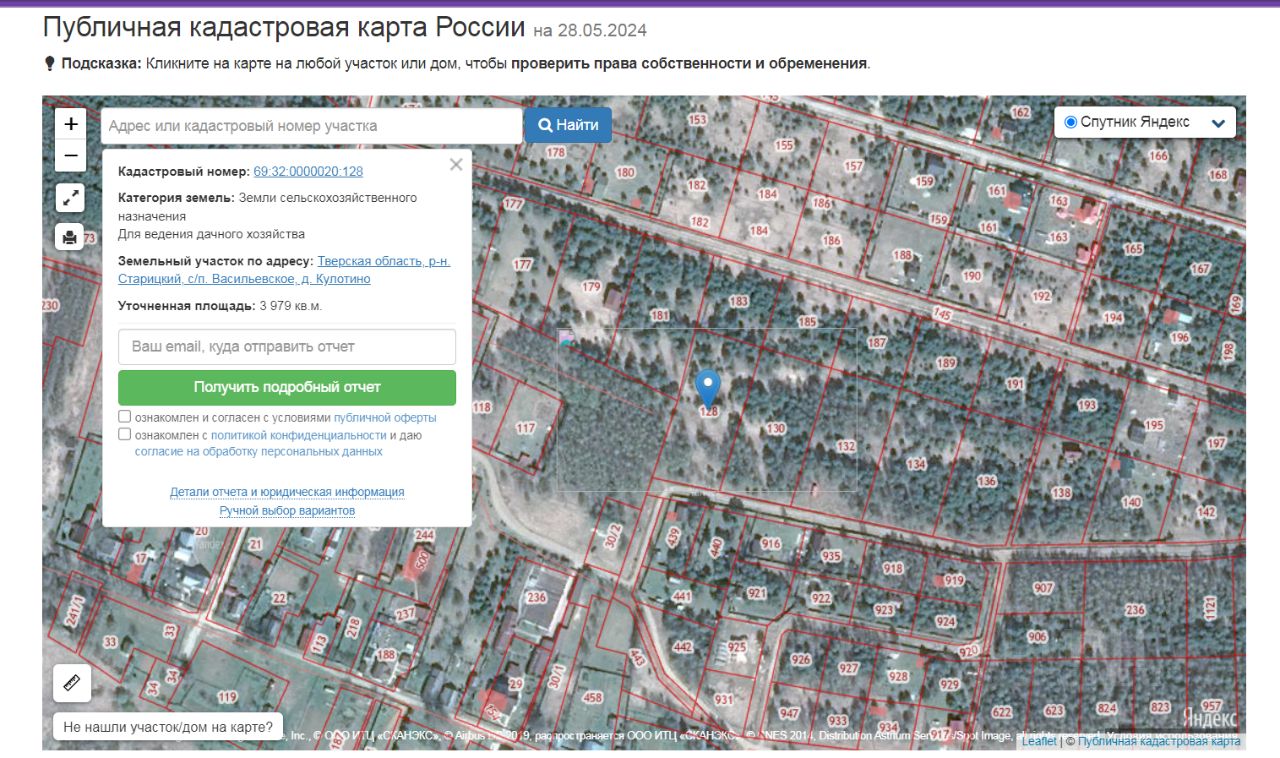This screenshot has height=758, width=1280.
Task: Click the Найти search button
Action: click(x=568, y=125)
